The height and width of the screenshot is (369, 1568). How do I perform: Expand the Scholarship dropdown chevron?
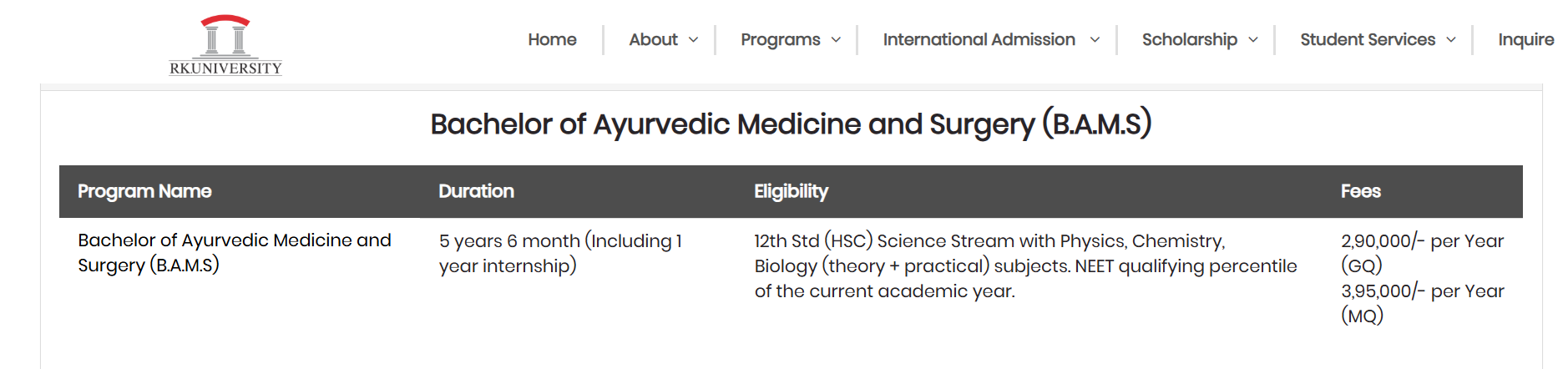coord(1252,40)
